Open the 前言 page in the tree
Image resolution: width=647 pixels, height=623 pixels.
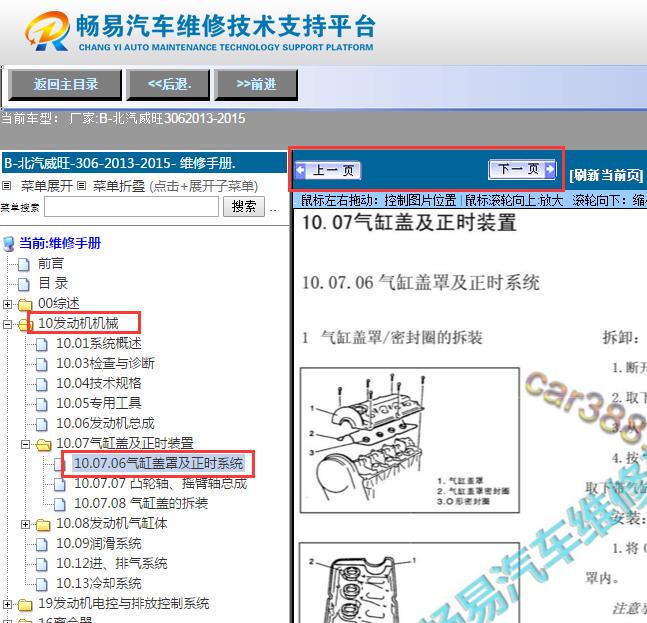(x=51, y=263)
